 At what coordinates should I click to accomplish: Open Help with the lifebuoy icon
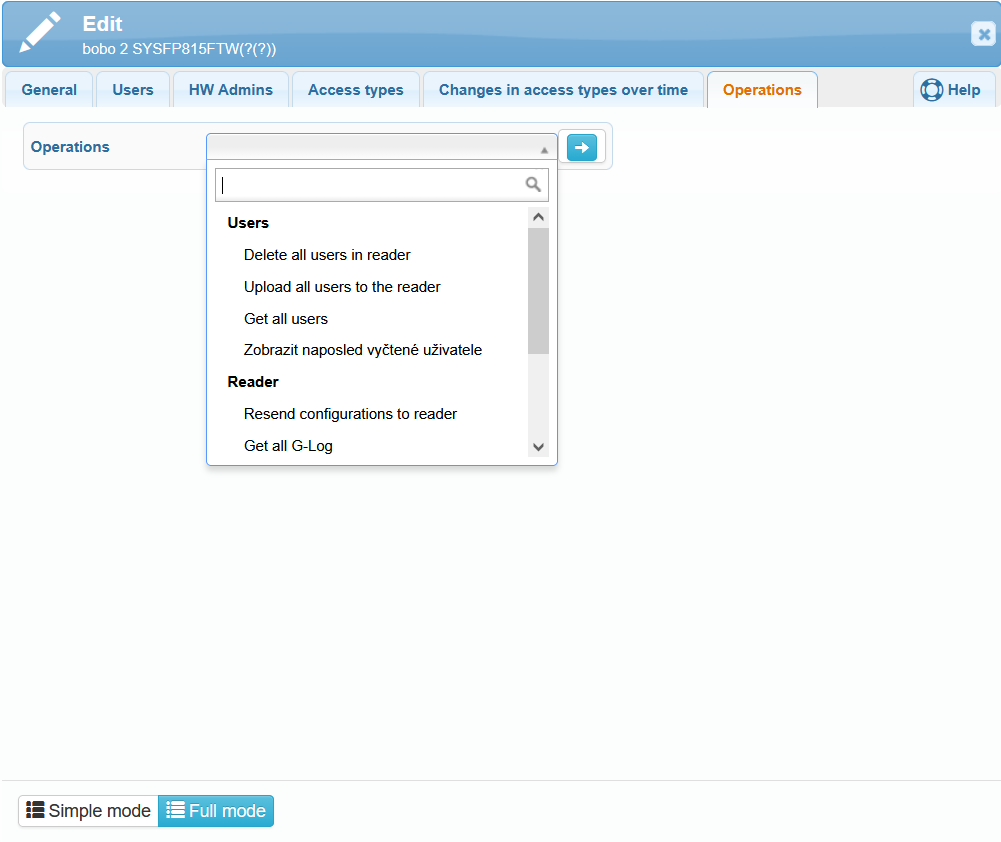(x=932, y=90)
